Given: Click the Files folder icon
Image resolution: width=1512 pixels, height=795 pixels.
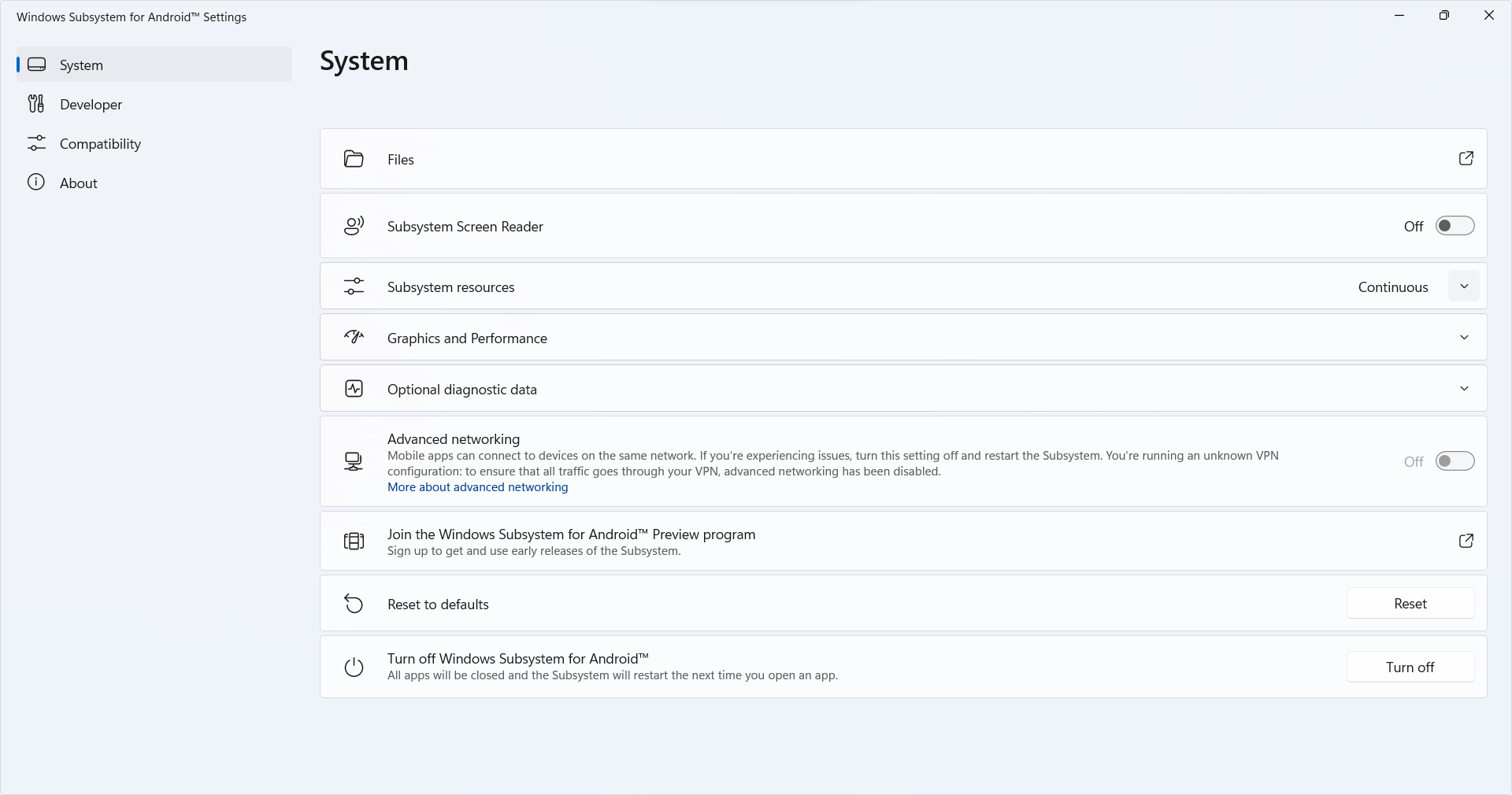Looking at the screenshot, I should click(354, 159).
